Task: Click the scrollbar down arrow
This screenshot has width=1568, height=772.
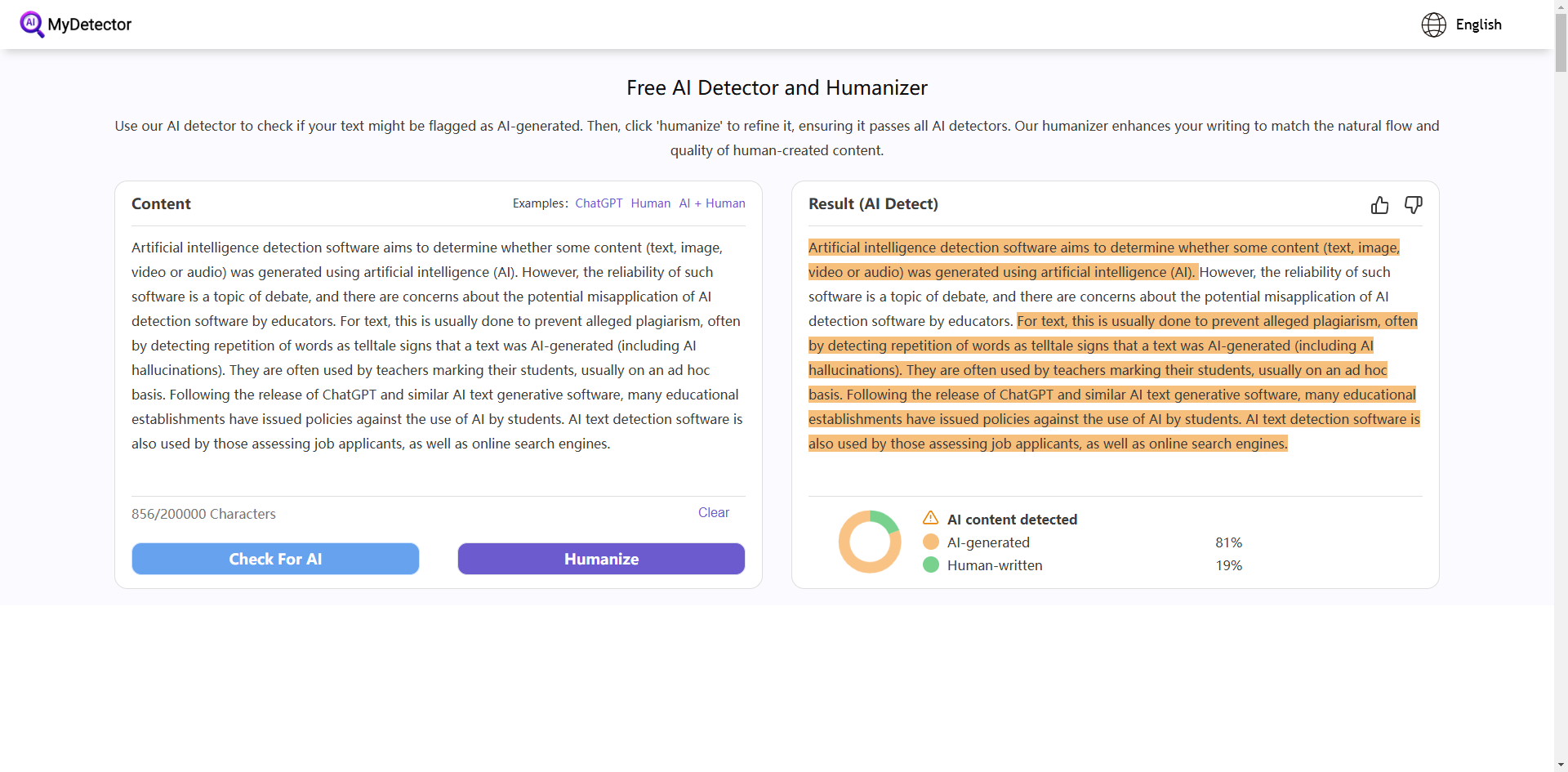Action: 1561,765
